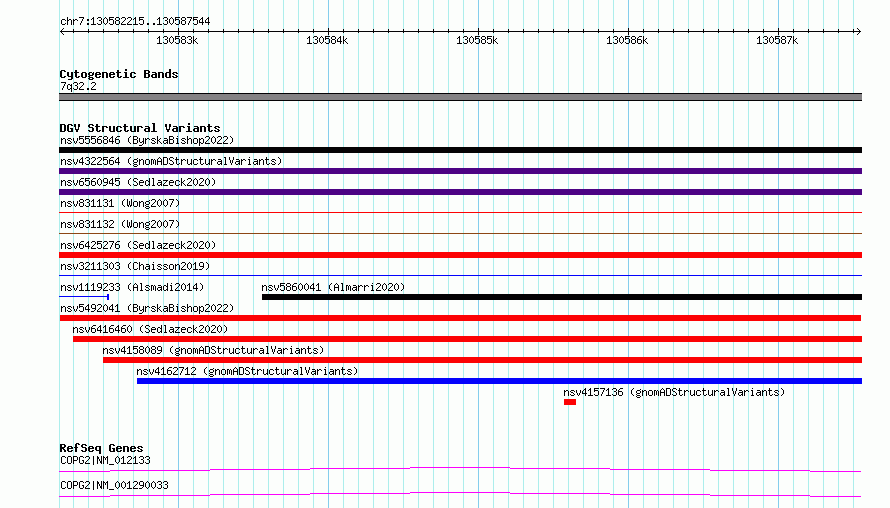Open nsv6425276 (Sedlazeck2020) label

tap(138, 245)
